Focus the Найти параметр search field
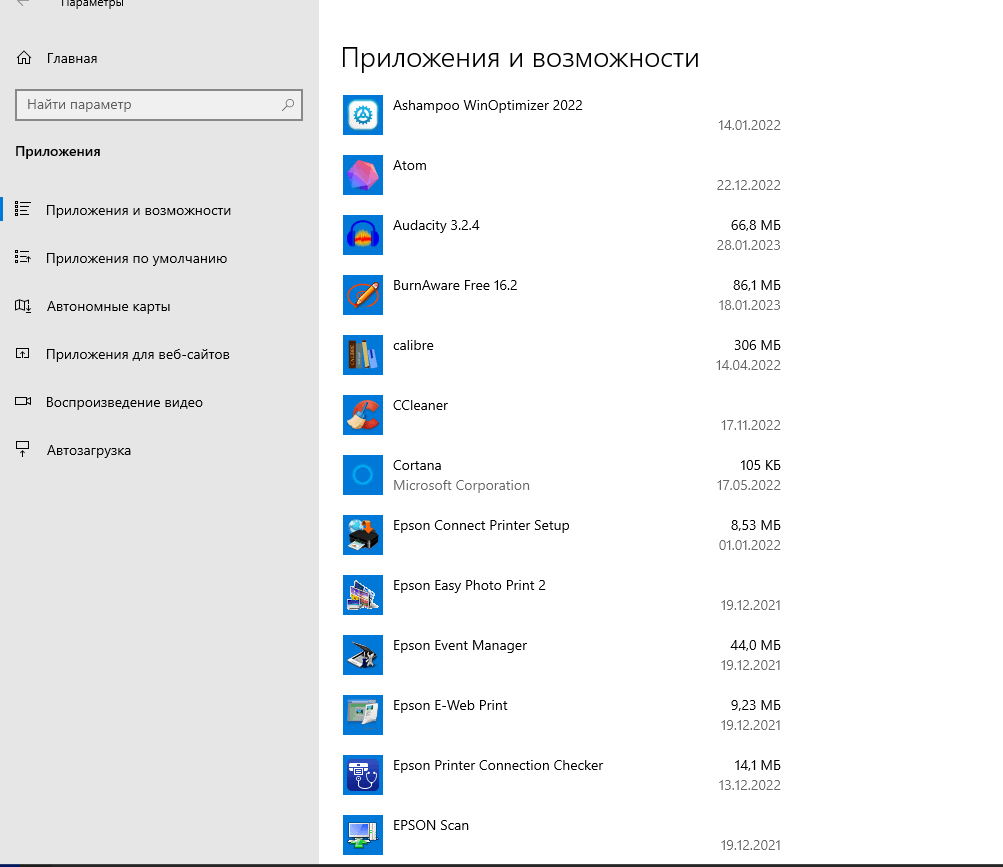The height and width of the screenshot is (867, 1003). [159, 105]
